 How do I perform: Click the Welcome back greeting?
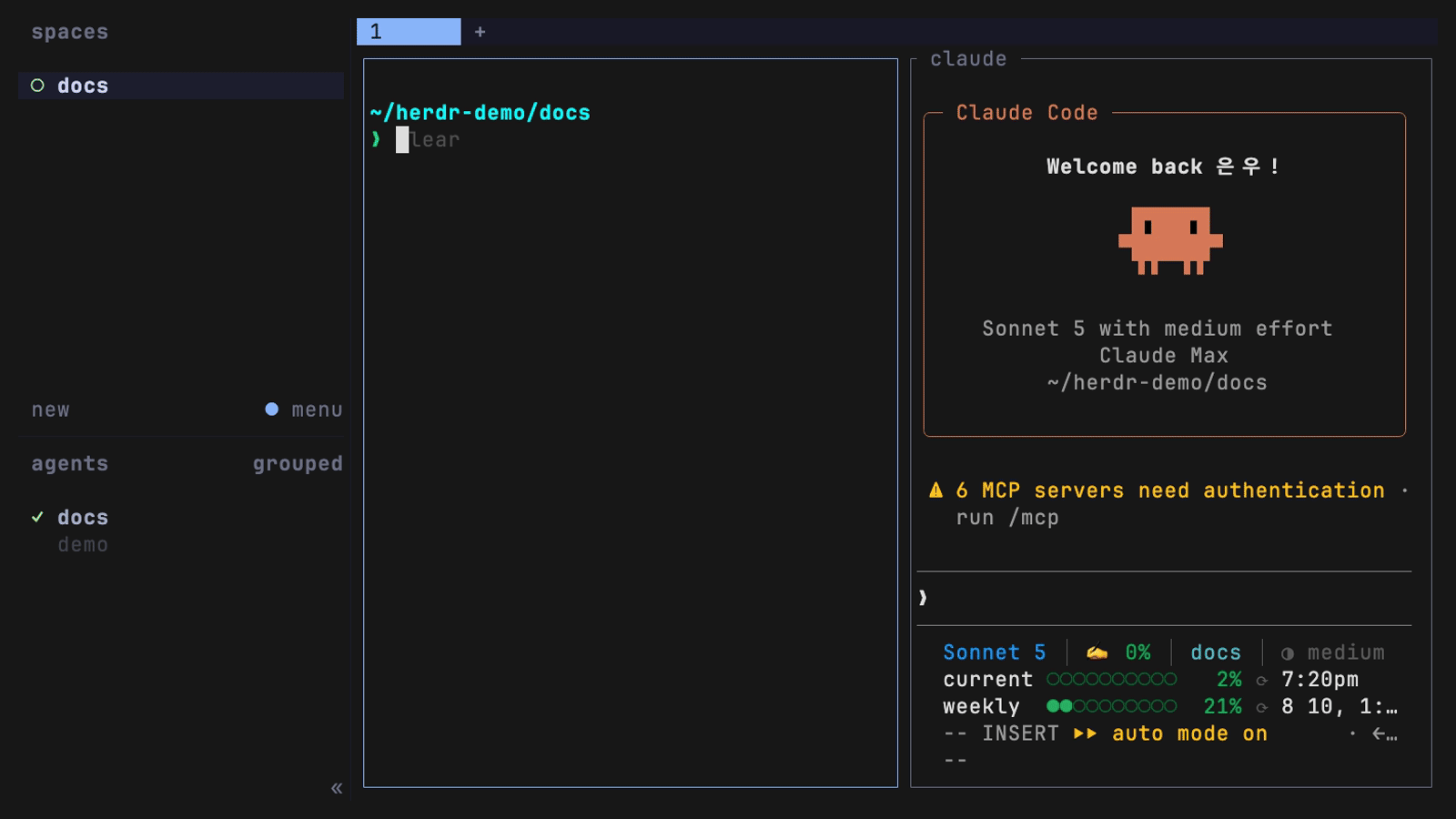(1163, 167)
